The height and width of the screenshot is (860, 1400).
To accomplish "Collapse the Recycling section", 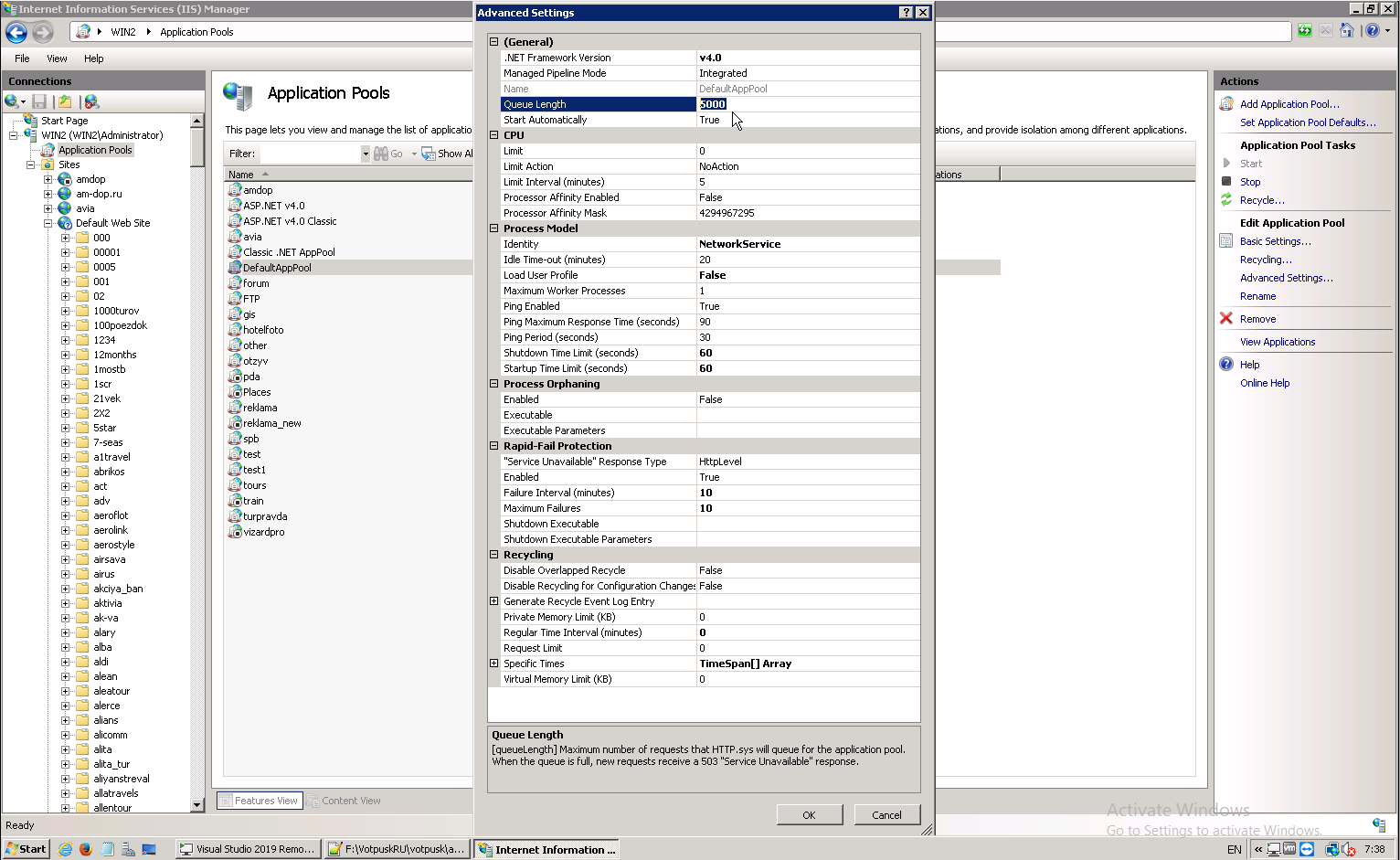I will 494,555.
